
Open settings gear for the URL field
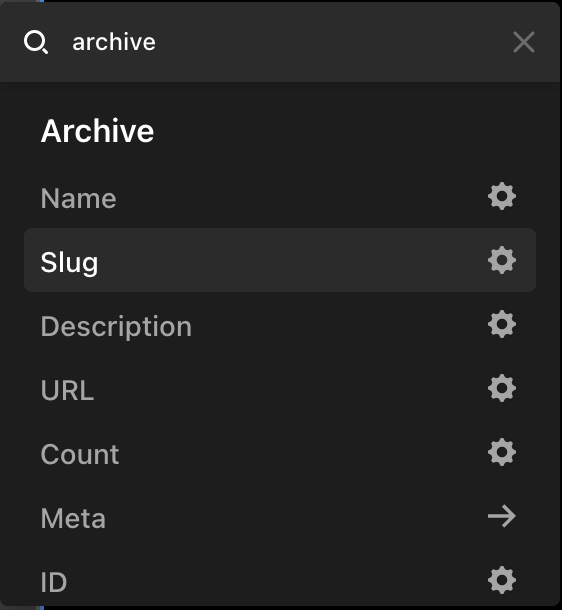502,388
